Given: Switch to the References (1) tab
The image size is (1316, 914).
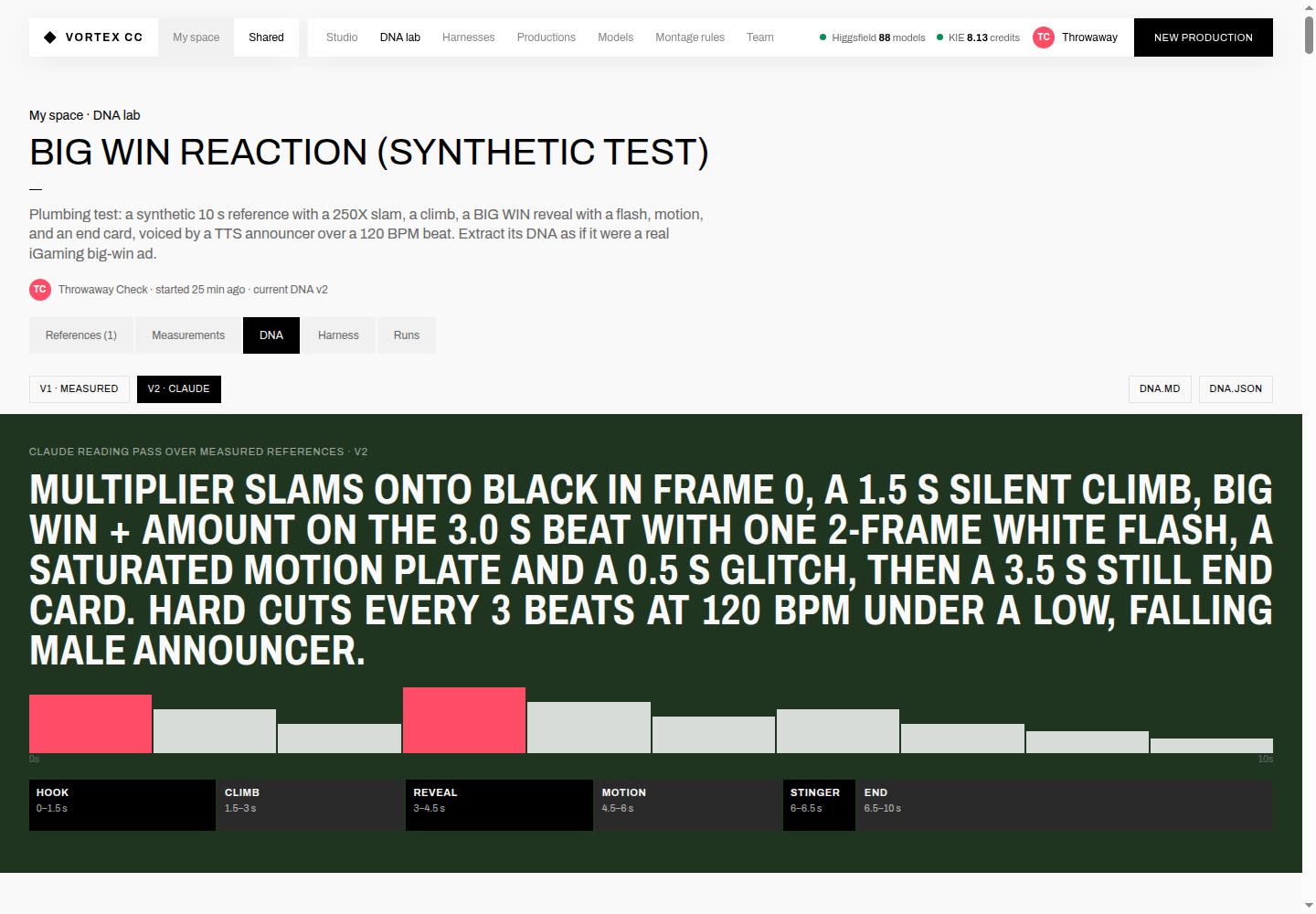Looking at the screenshot, I should 81,335.
